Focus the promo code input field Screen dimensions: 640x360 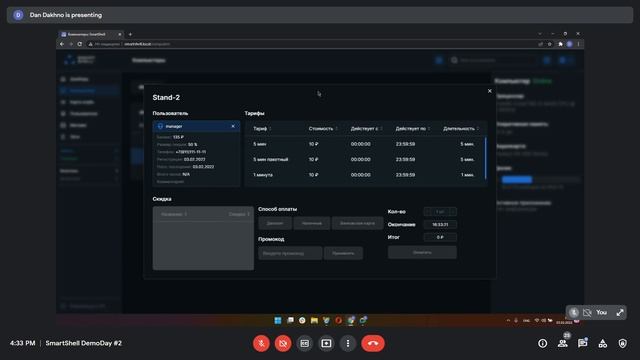(290, 253)
